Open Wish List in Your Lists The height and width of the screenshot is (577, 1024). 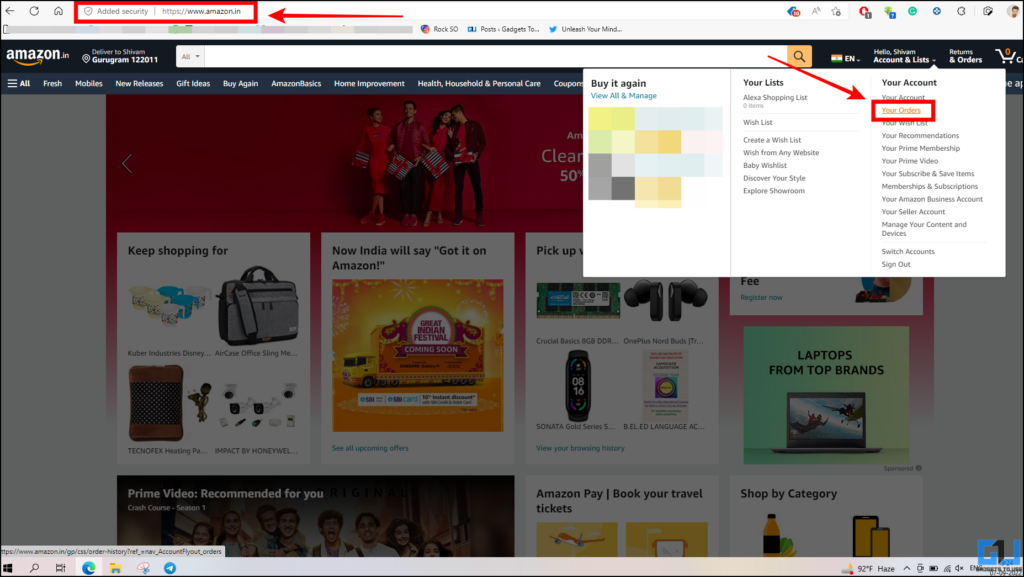click(758, 123)
